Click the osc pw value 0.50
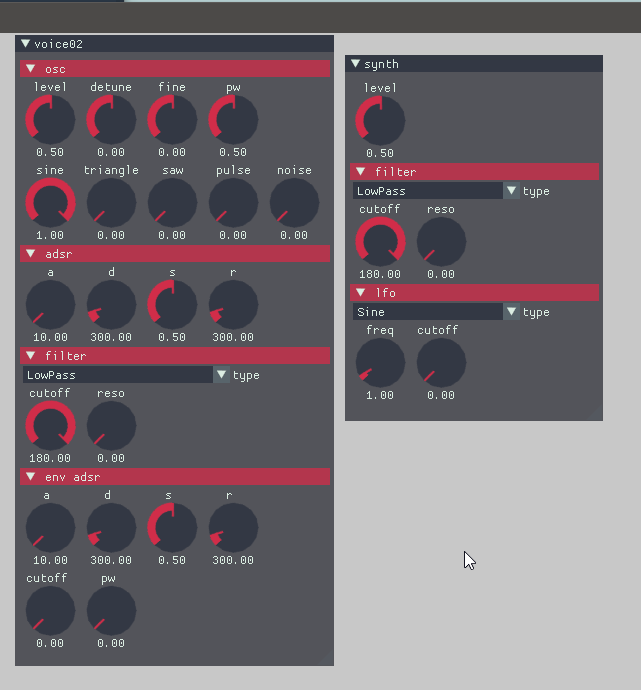This screenshot has height=690, width=641. click(x=233, y=152)
